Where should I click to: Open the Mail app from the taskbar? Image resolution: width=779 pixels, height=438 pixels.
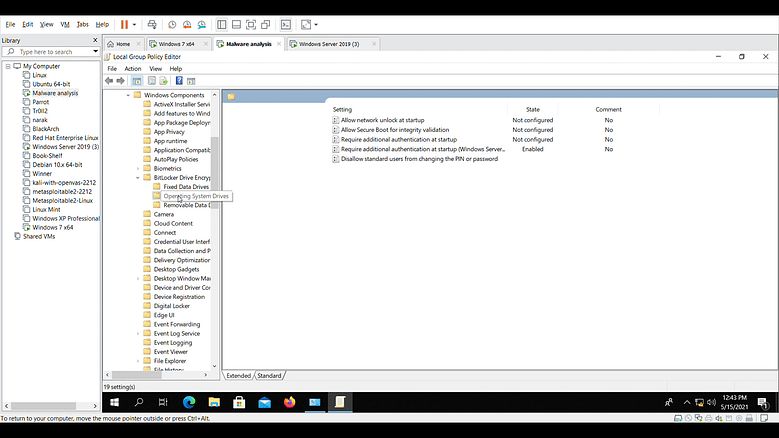point(264,402)
